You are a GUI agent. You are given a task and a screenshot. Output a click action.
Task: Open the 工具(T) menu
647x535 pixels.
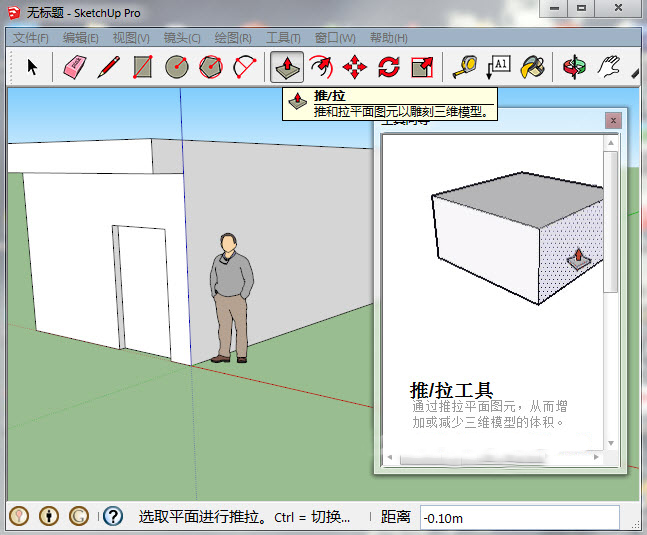pyautogui.click(x=283, y=38)
